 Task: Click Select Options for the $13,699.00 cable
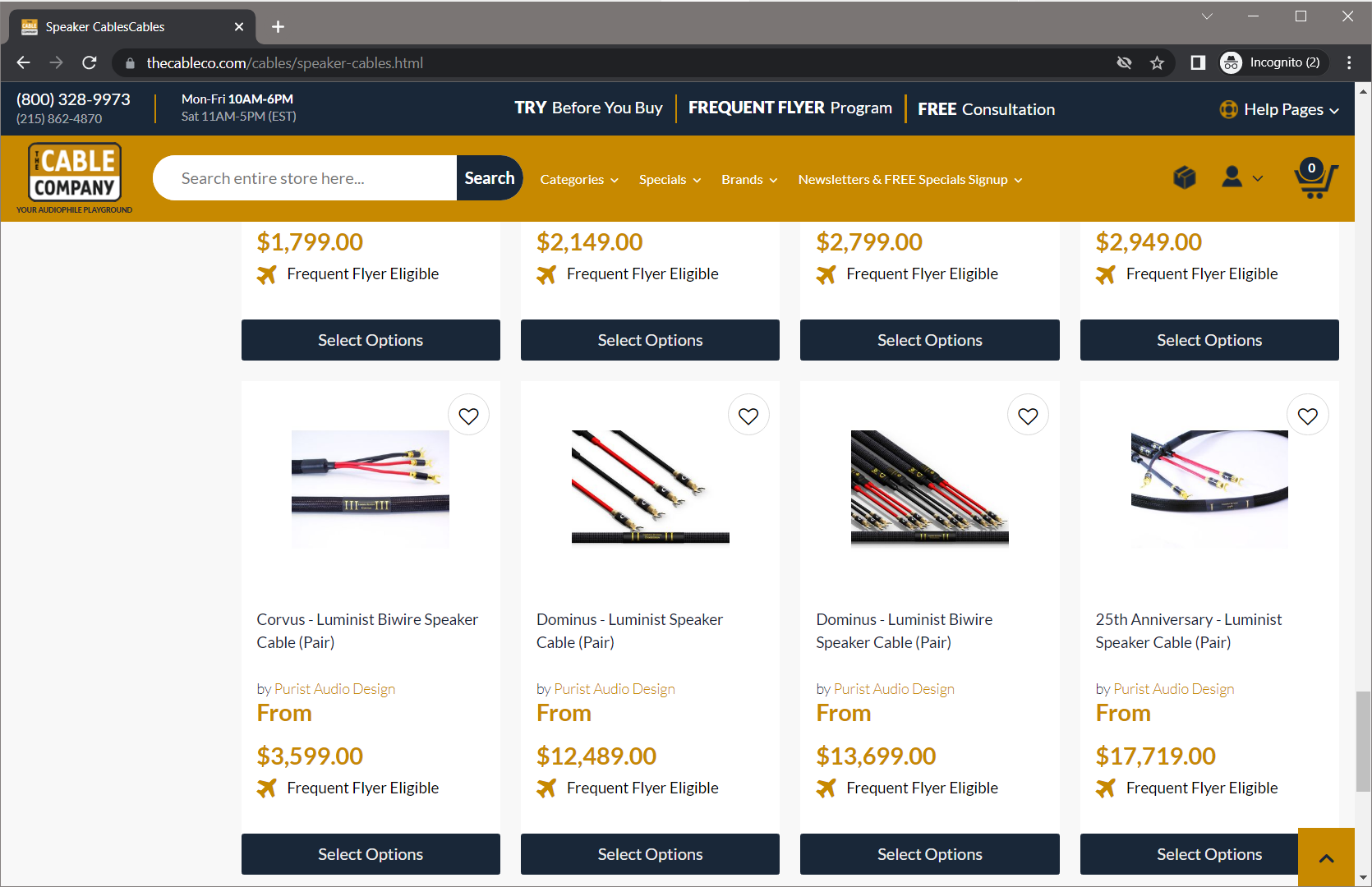point(929,854)
